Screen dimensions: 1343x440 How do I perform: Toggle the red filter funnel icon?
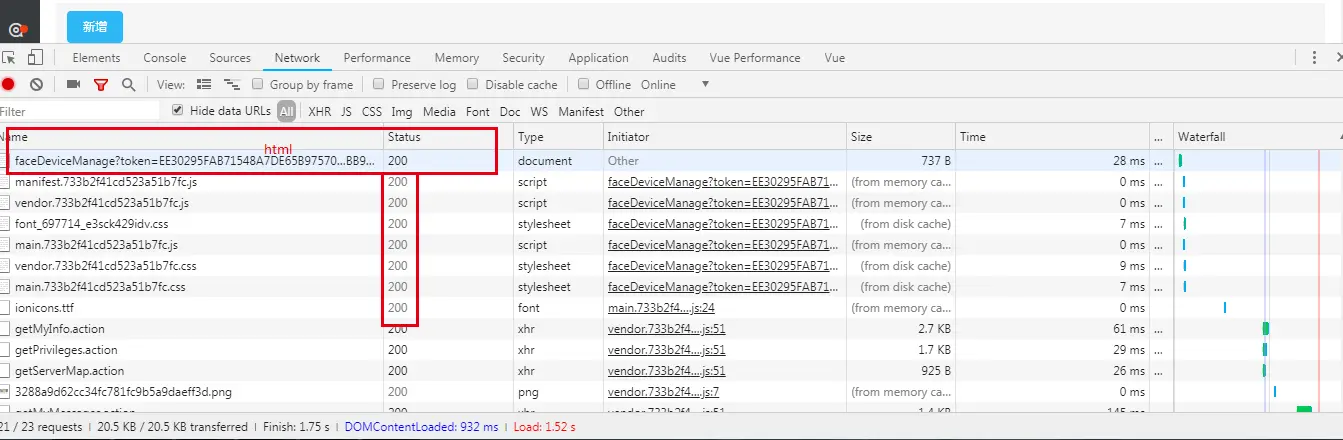coord(100,85)
